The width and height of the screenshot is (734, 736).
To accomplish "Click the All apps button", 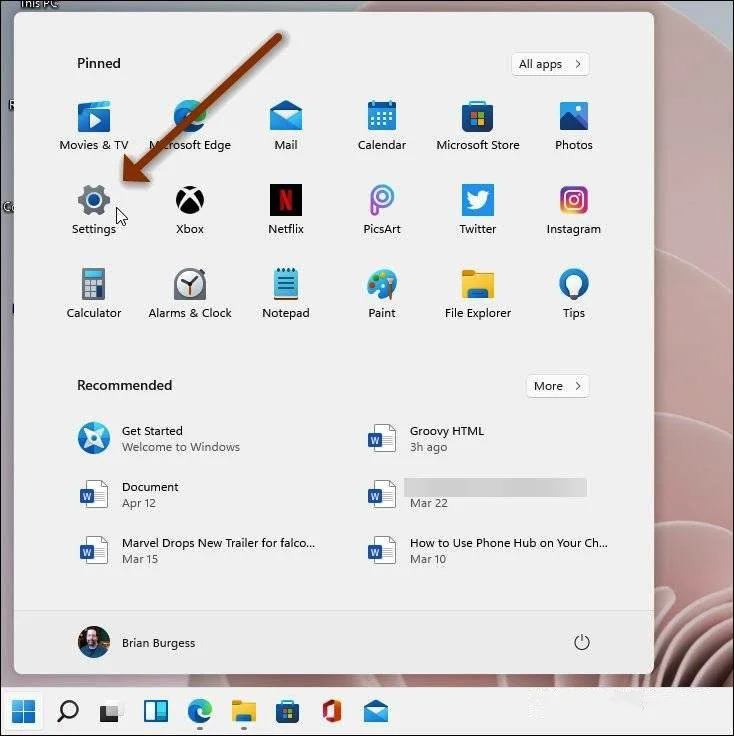I will [550, 64].
